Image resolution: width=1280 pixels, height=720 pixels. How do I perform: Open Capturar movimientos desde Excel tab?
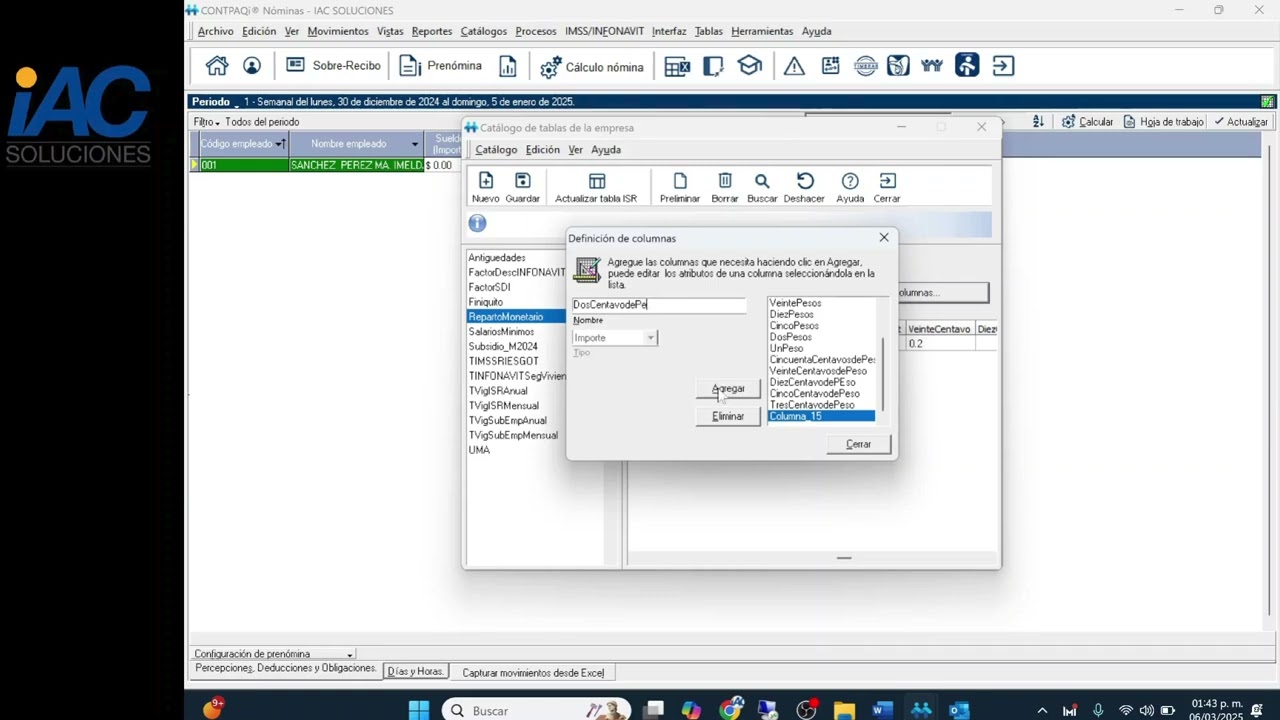point(533,673)
